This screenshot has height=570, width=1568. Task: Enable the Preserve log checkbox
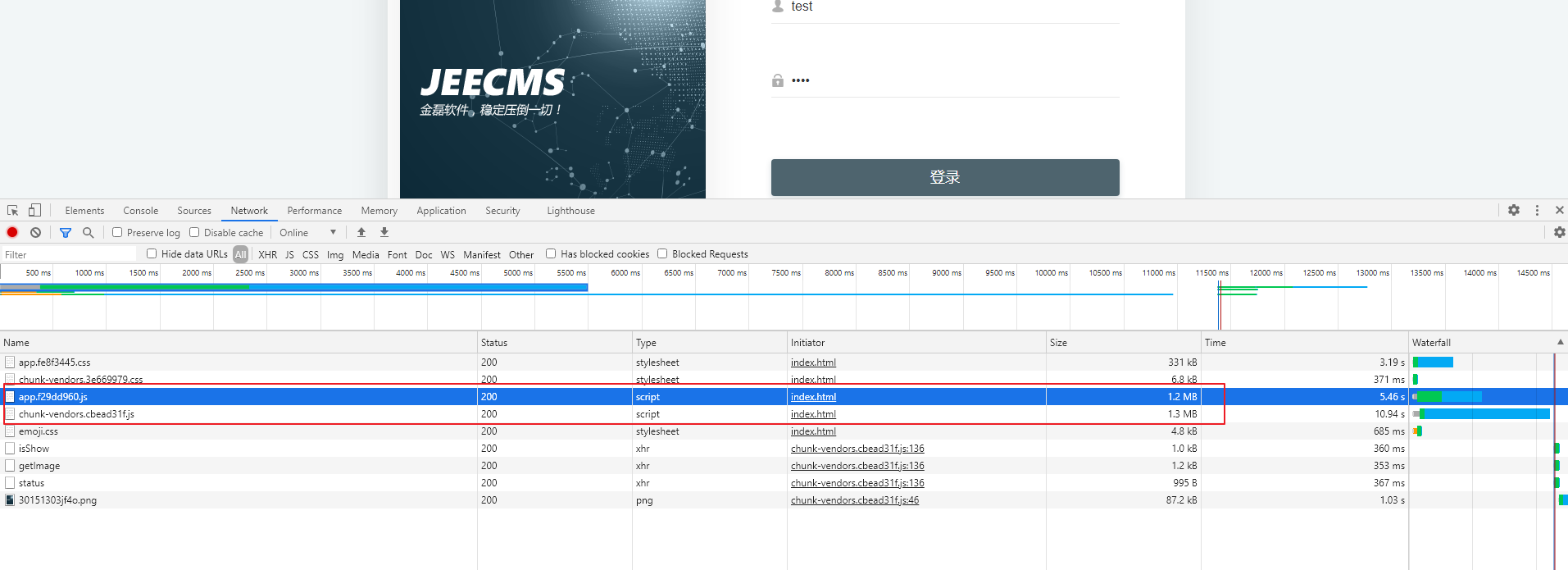click(x=117, y=233)
